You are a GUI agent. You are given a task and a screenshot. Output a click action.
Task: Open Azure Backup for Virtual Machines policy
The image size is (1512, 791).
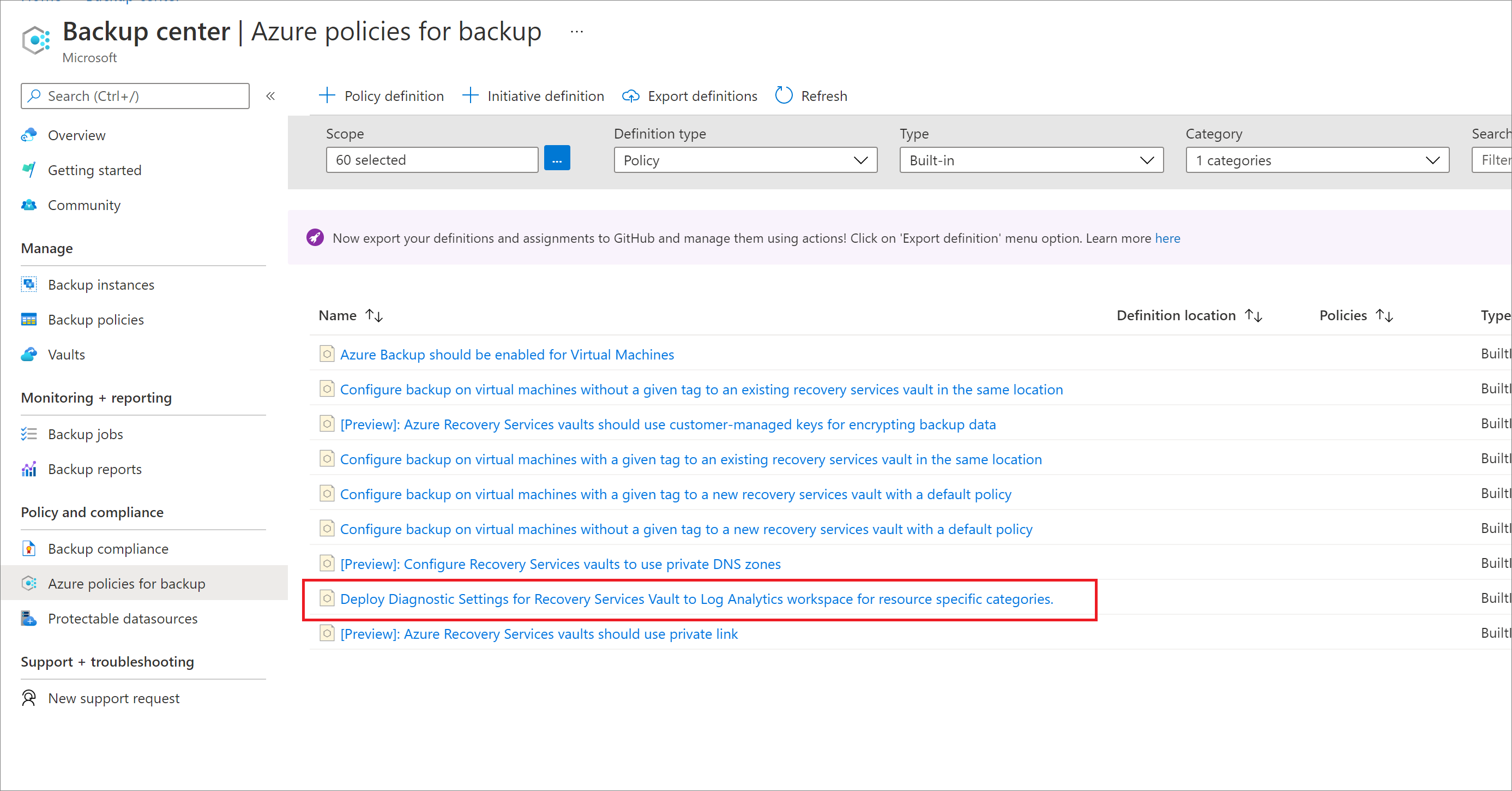(x=507, y=354)
